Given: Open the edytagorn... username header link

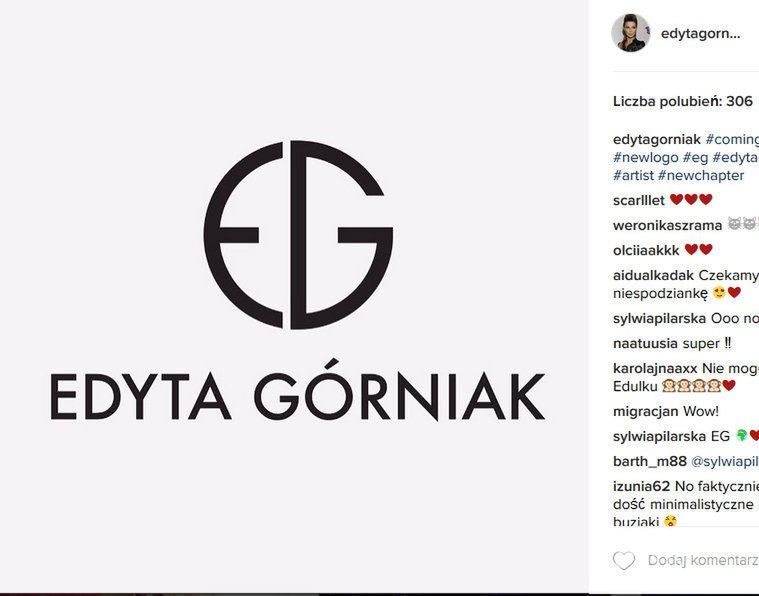Looking at the screenshot, I should [x=700, y=34].
